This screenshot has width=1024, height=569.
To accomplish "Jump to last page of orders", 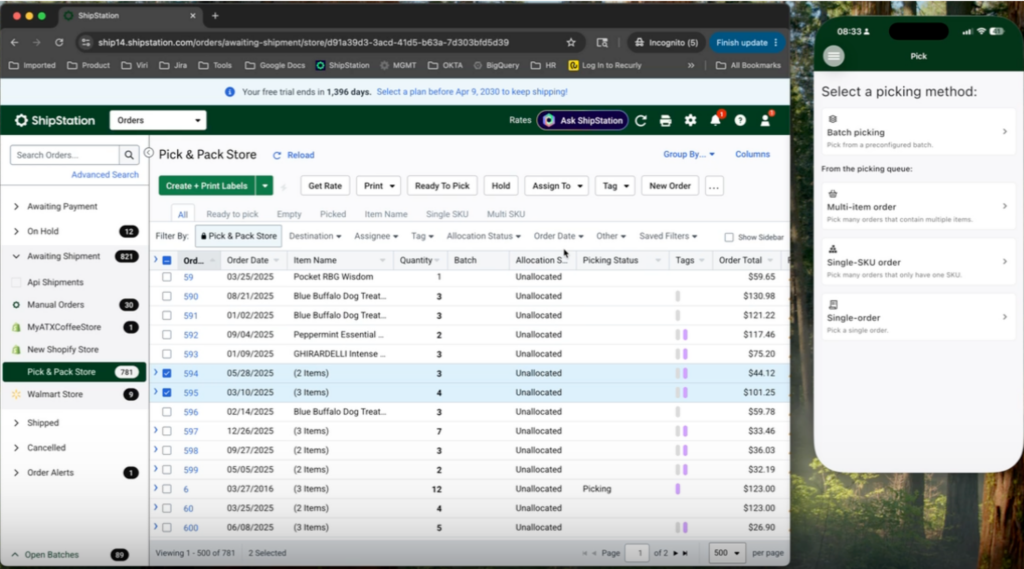I will [x=685, y=553].
